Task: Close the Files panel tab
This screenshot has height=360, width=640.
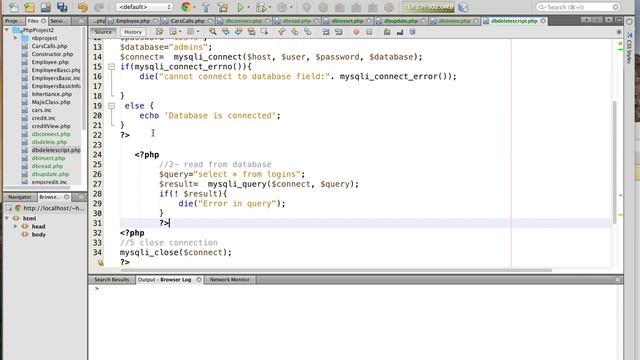Action: [44, 21]
